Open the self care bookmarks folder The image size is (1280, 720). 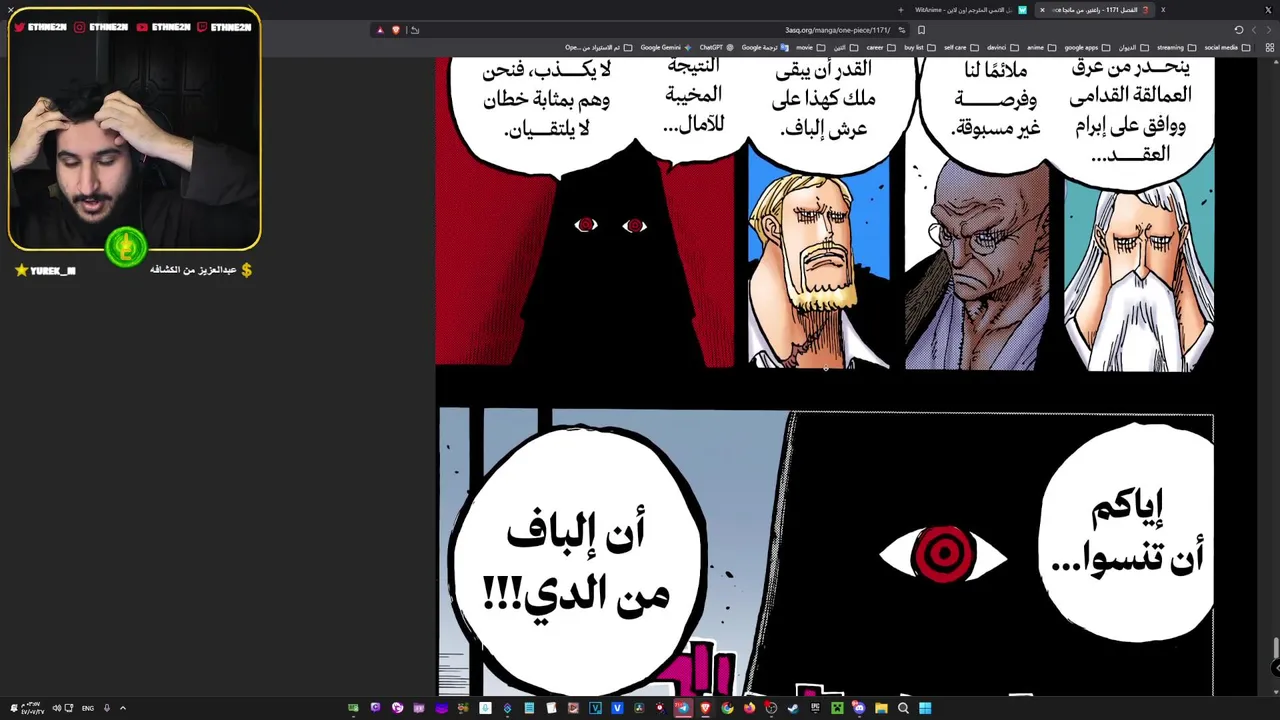pyautogui.click(x=961, y=48)
